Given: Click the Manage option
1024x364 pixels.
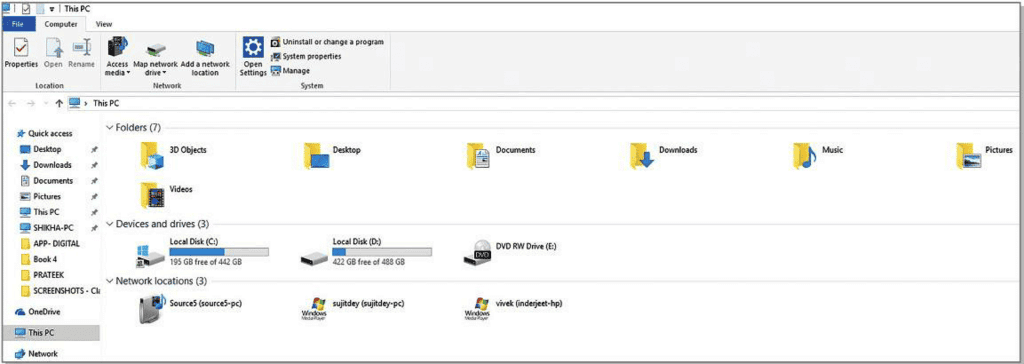Looking at the screenshot, I should 290,71.
